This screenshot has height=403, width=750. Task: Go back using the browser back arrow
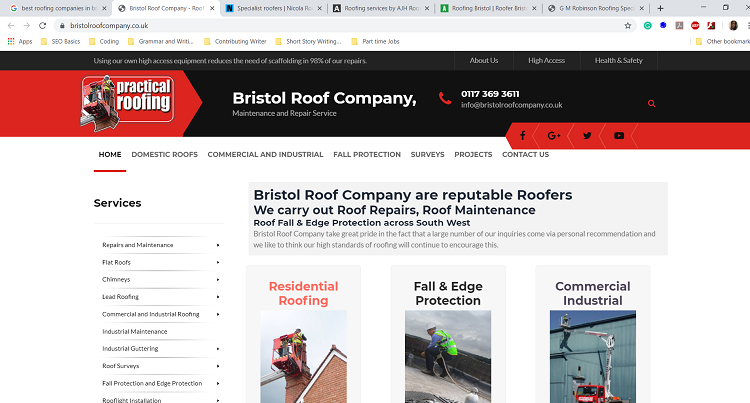[x=11, y=26]
